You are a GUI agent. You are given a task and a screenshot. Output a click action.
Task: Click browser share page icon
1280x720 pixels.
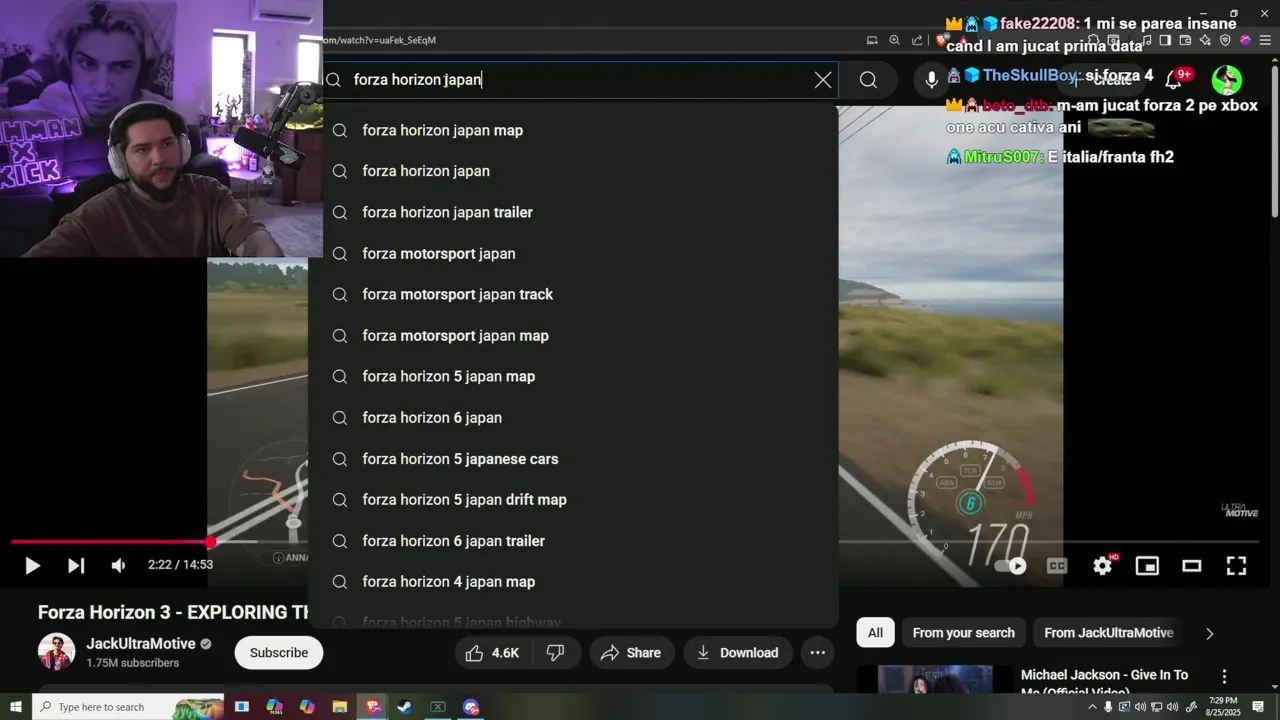tap(917, 40)
